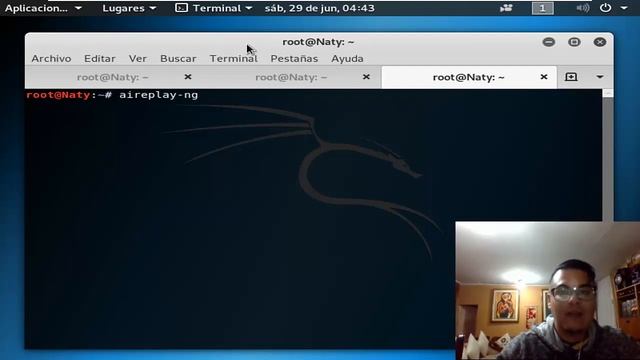
Task: Switch to the second root@Naty tab
Action: (291, 77)
